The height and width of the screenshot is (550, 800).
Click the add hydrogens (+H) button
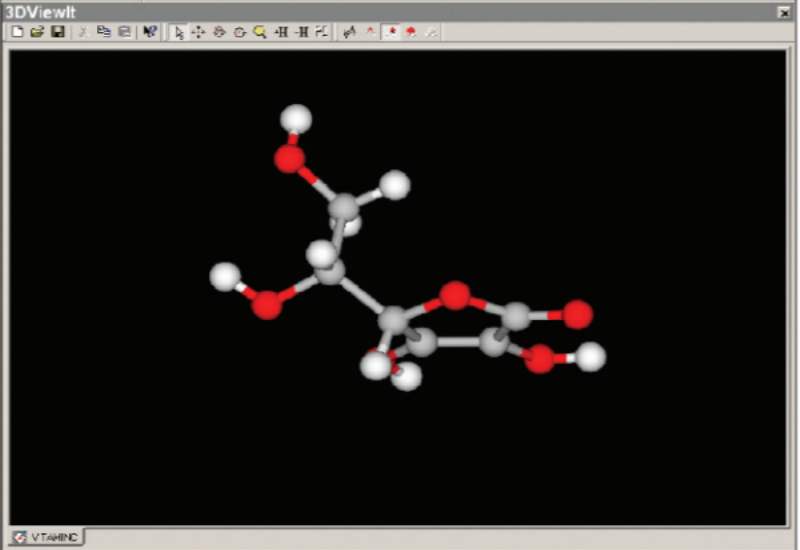tap(282, 32)
